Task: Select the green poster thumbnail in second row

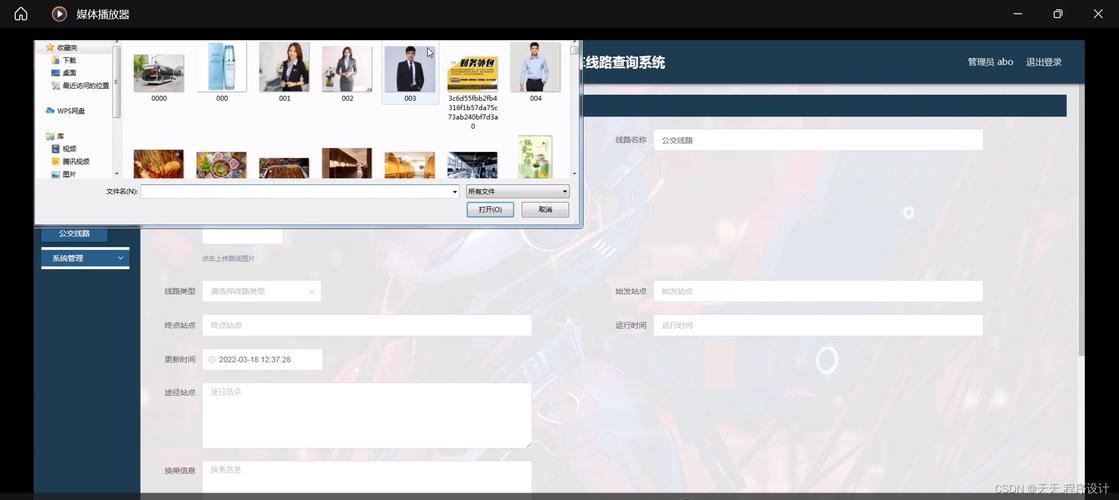Action: tap(535, 156)
